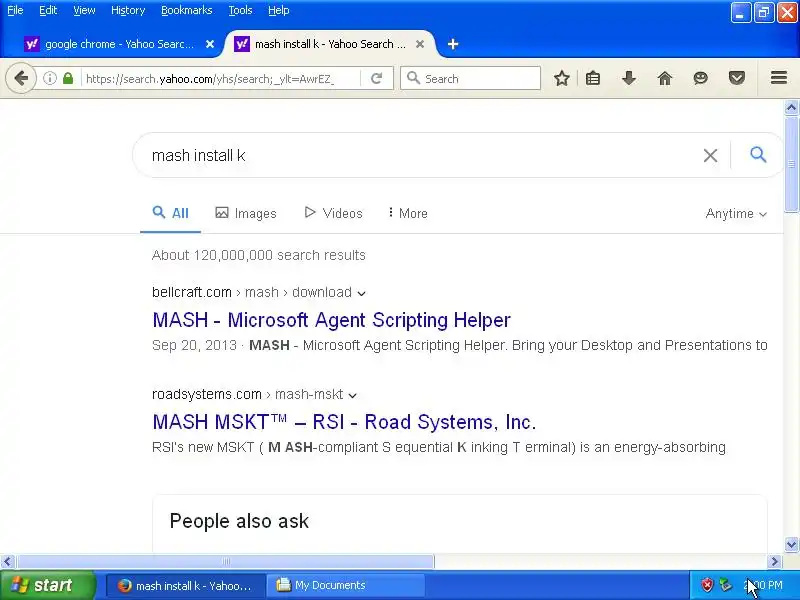Open the Anytime time filter dropdown
The height and width of the screenshot is (600, 800).
736,214
